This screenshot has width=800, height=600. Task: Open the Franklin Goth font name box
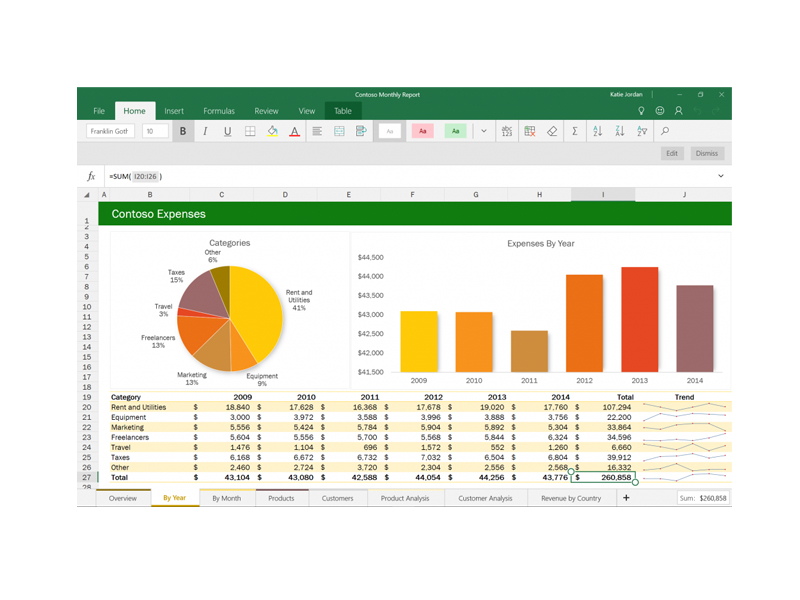point(110,131)
